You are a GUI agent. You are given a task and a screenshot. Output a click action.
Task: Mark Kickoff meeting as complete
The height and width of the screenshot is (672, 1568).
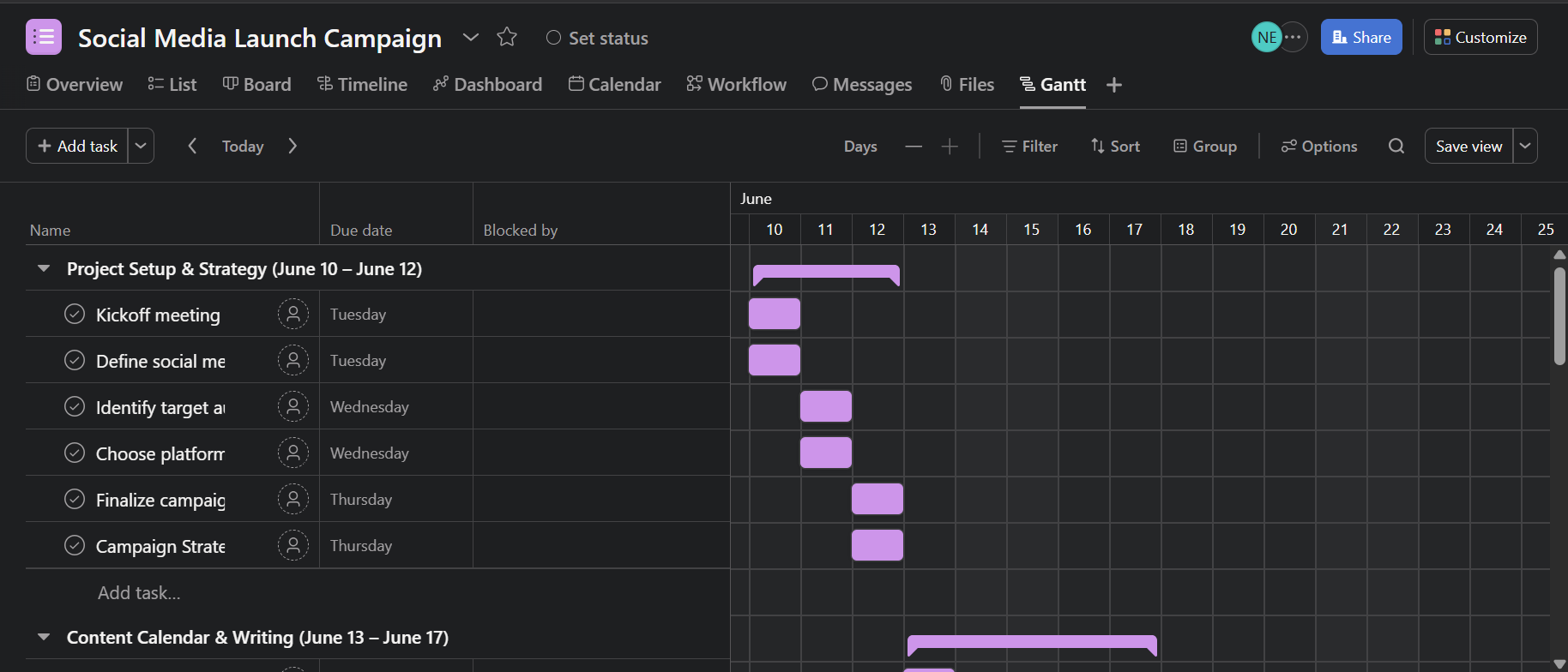[x=75, y=314]
